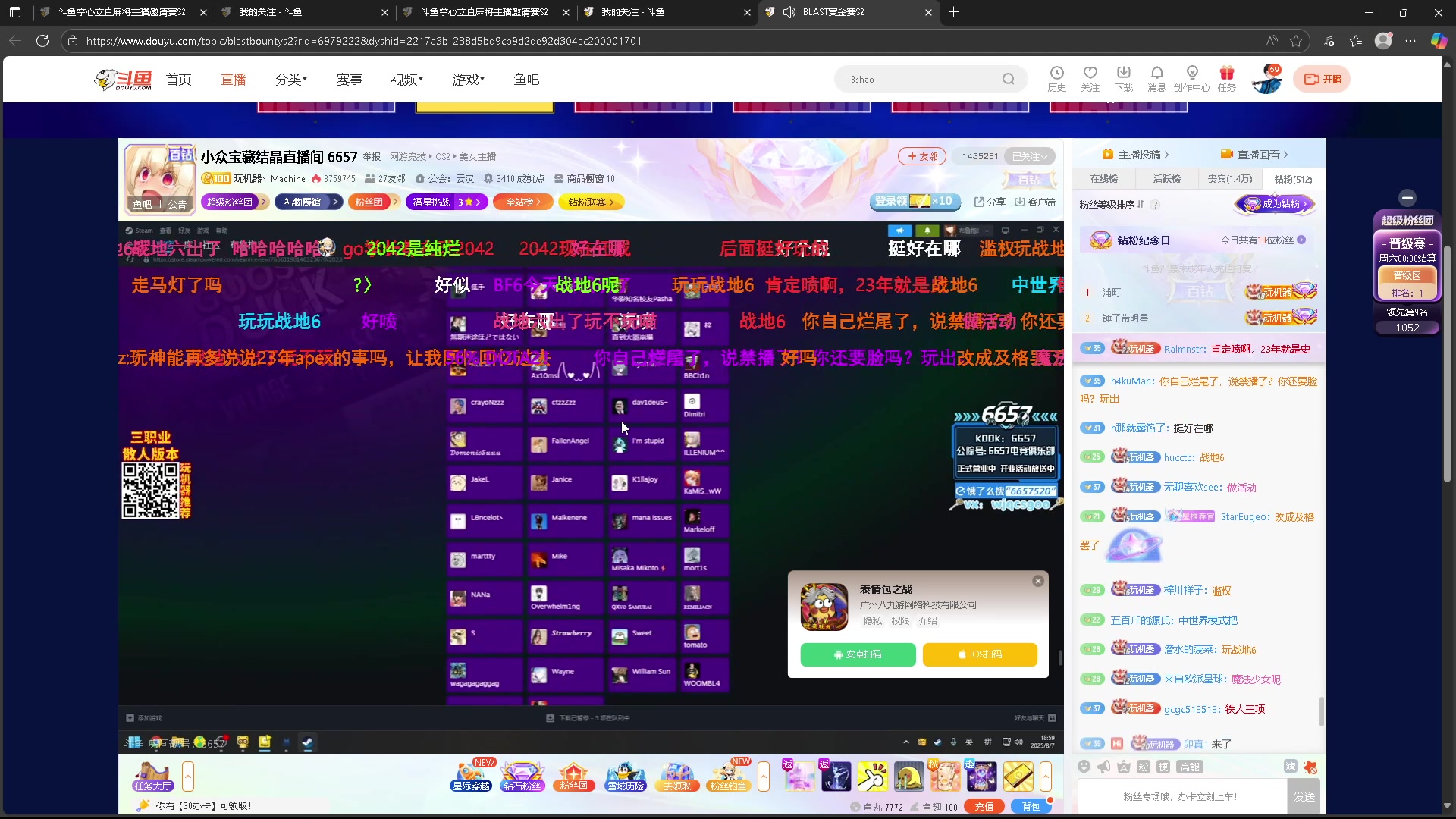Click the chat message input field

(x=1181, y=797)
